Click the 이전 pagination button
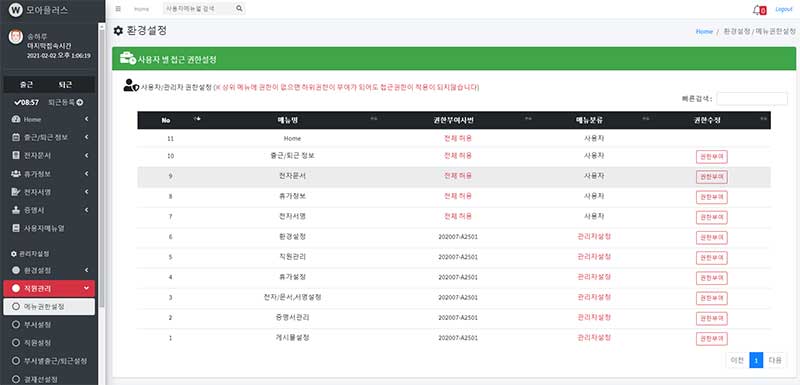 [x=737, y=360]
